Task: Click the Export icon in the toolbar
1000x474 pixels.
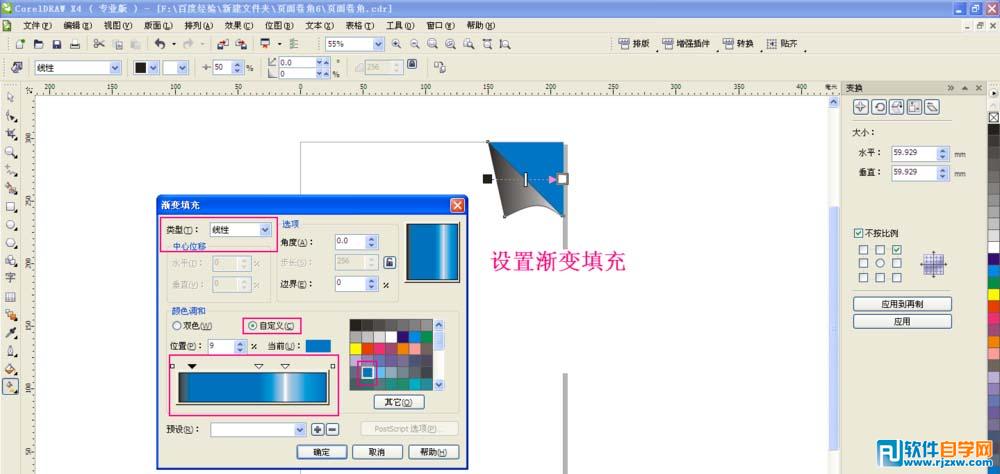Action: pyautogui.click(x=241, y=44)
